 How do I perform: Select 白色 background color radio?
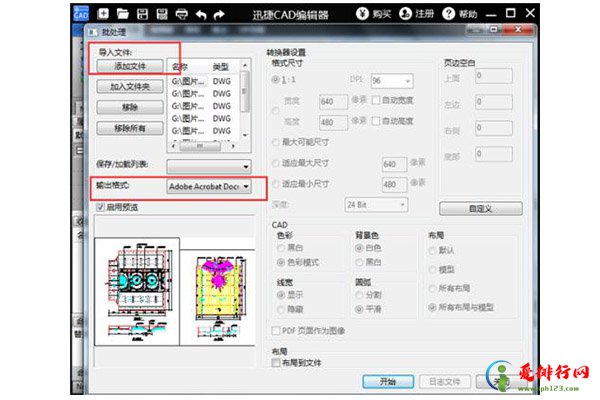359,248
